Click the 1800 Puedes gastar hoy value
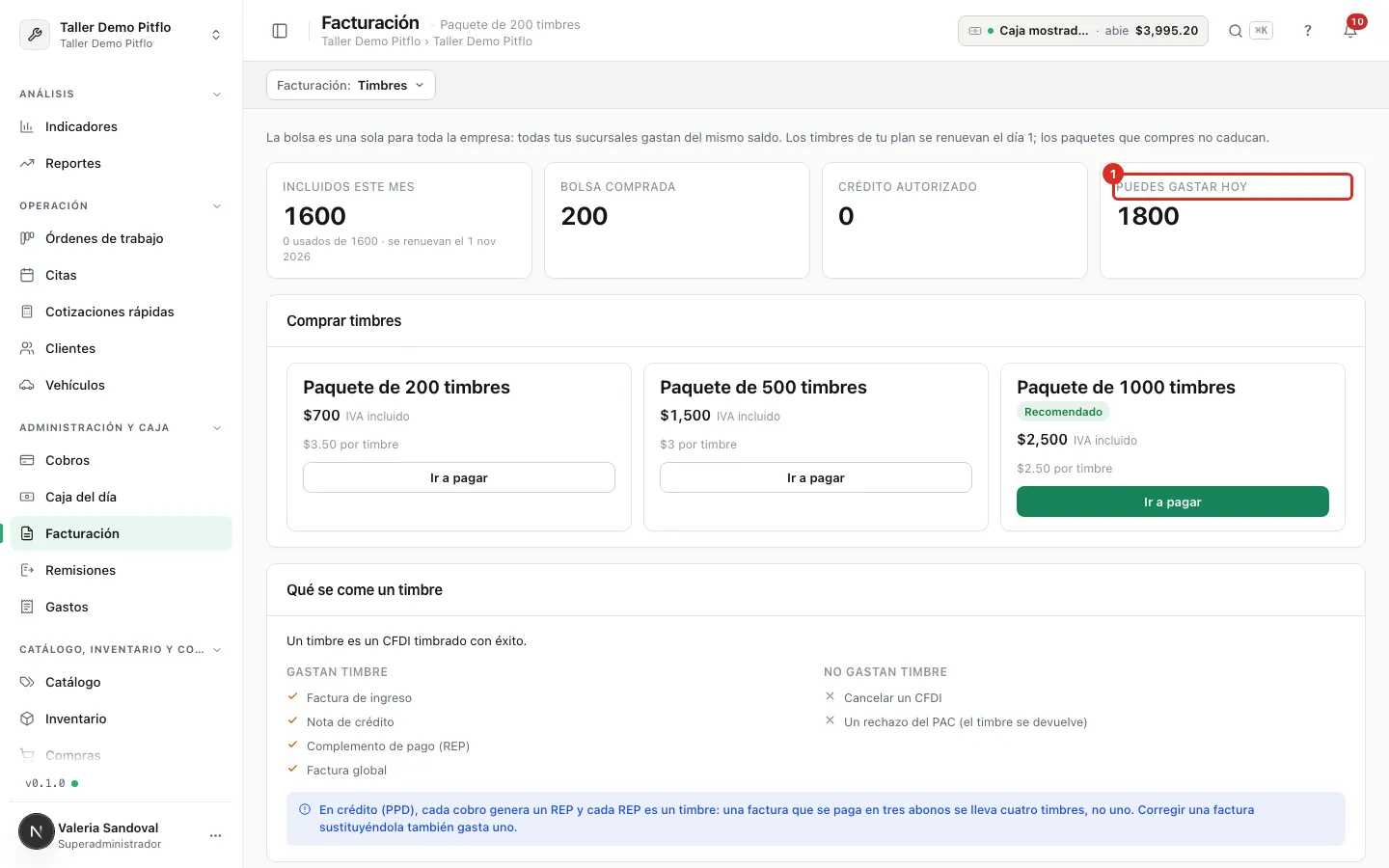 [1148, 216]
